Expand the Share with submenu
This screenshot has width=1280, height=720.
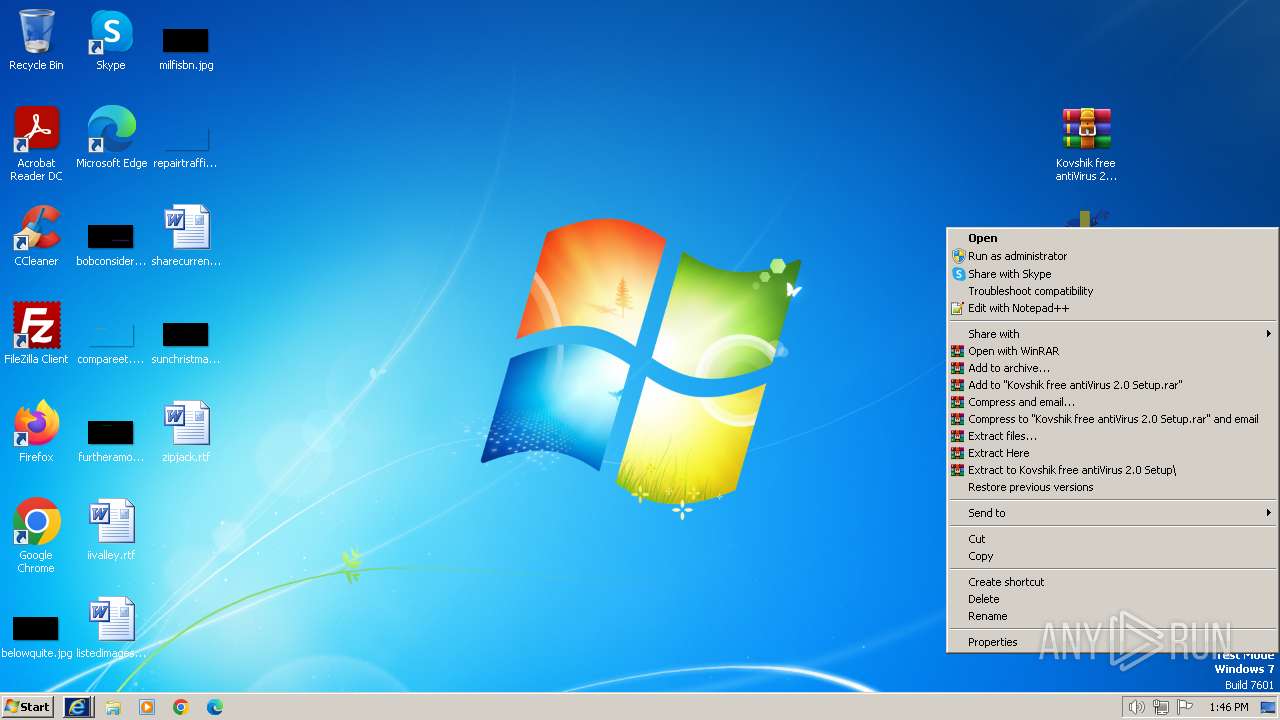point(1112,334)
